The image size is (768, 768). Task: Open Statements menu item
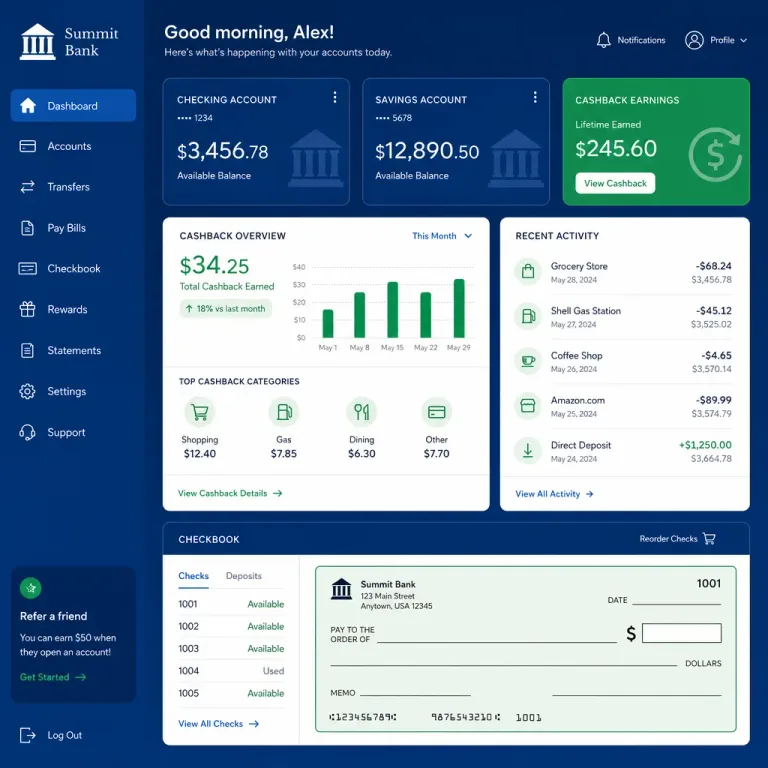tap(73, 350)
